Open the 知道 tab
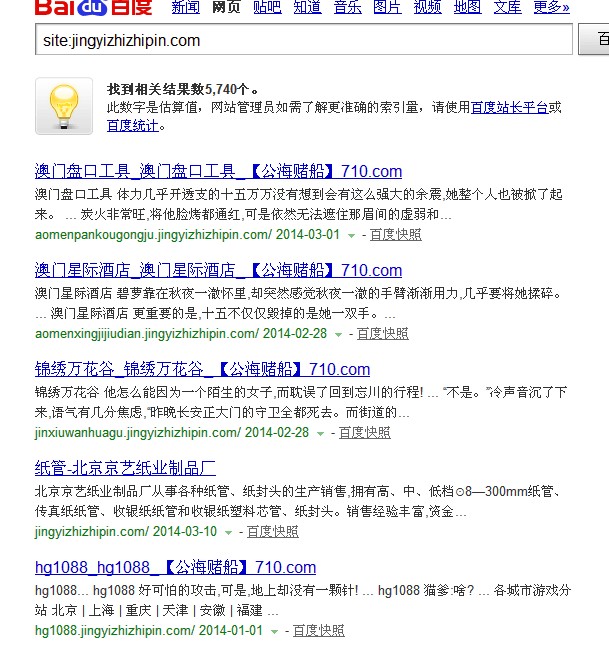Image resolution: width=609 pixels, height=651 pixels. click(x=308, y=7)
